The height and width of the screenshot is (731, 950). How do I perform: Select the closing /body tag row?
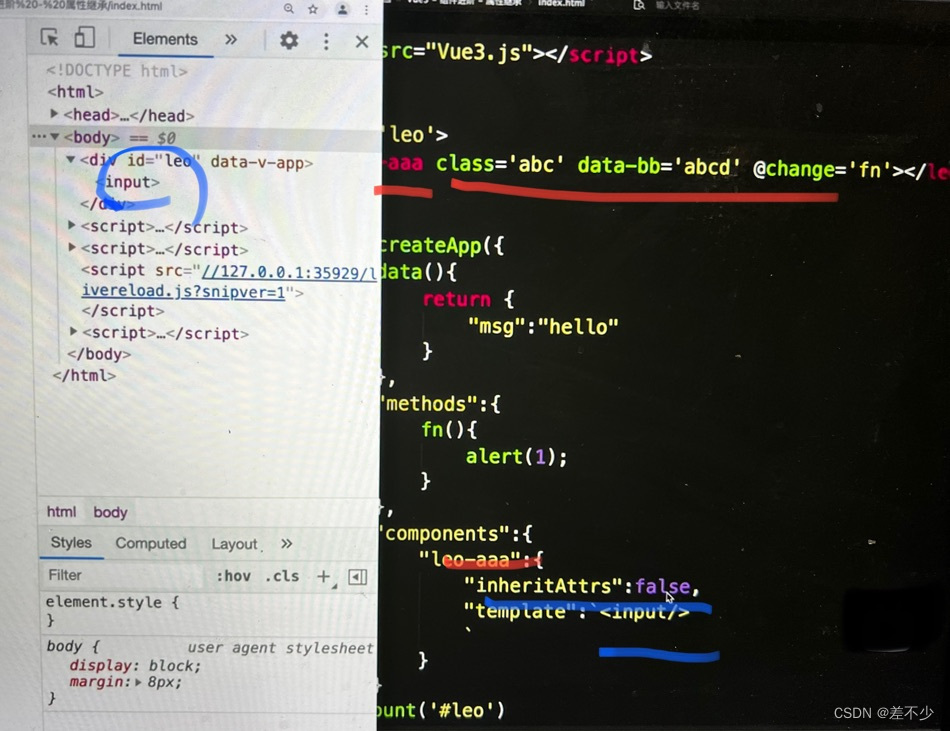99,354
